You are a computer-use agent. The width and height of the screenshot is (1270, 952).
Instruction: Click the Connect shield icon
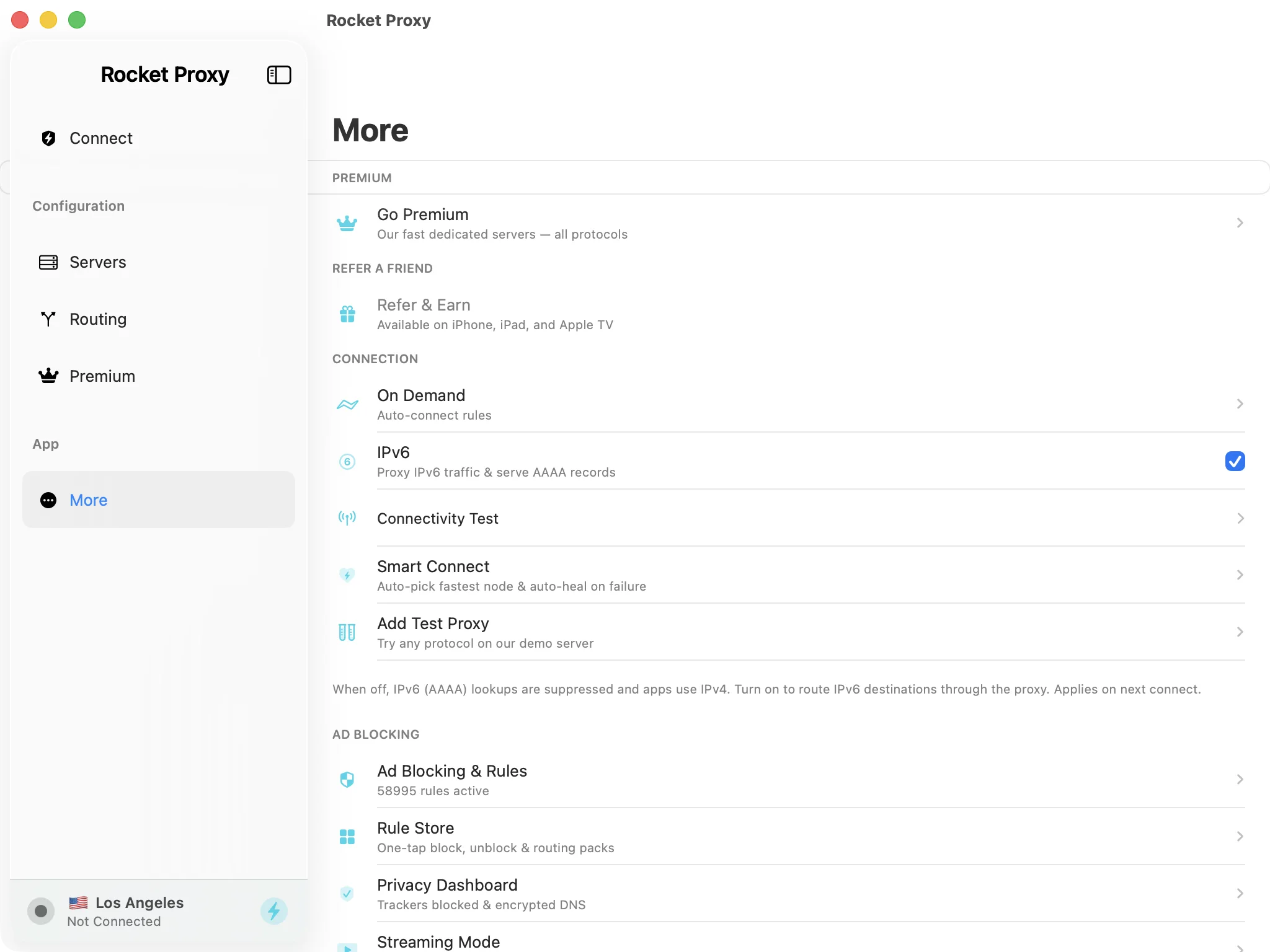click(x=48, y=138)
